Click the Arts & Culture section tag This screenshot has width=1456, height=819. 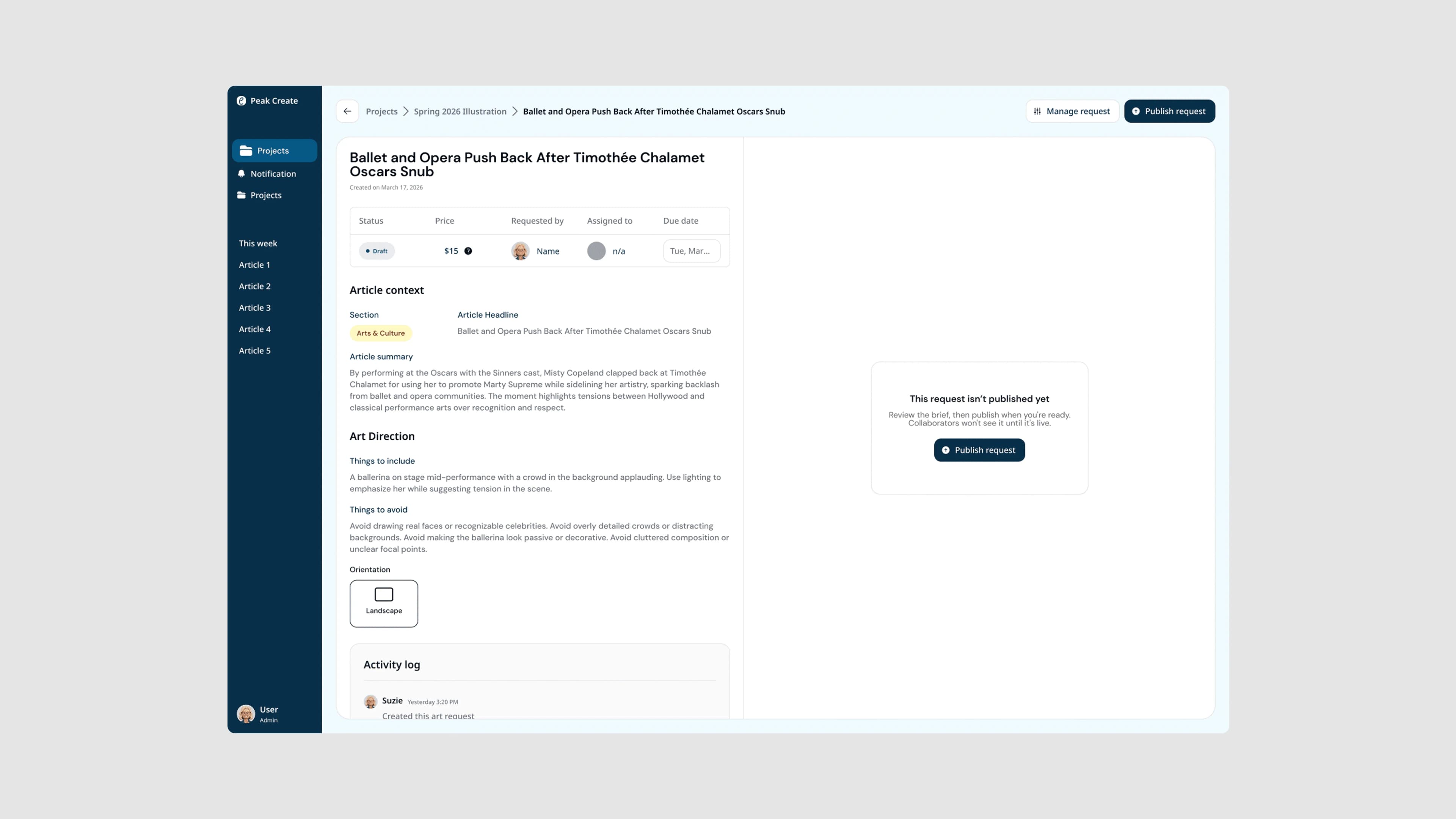point(380,334)
